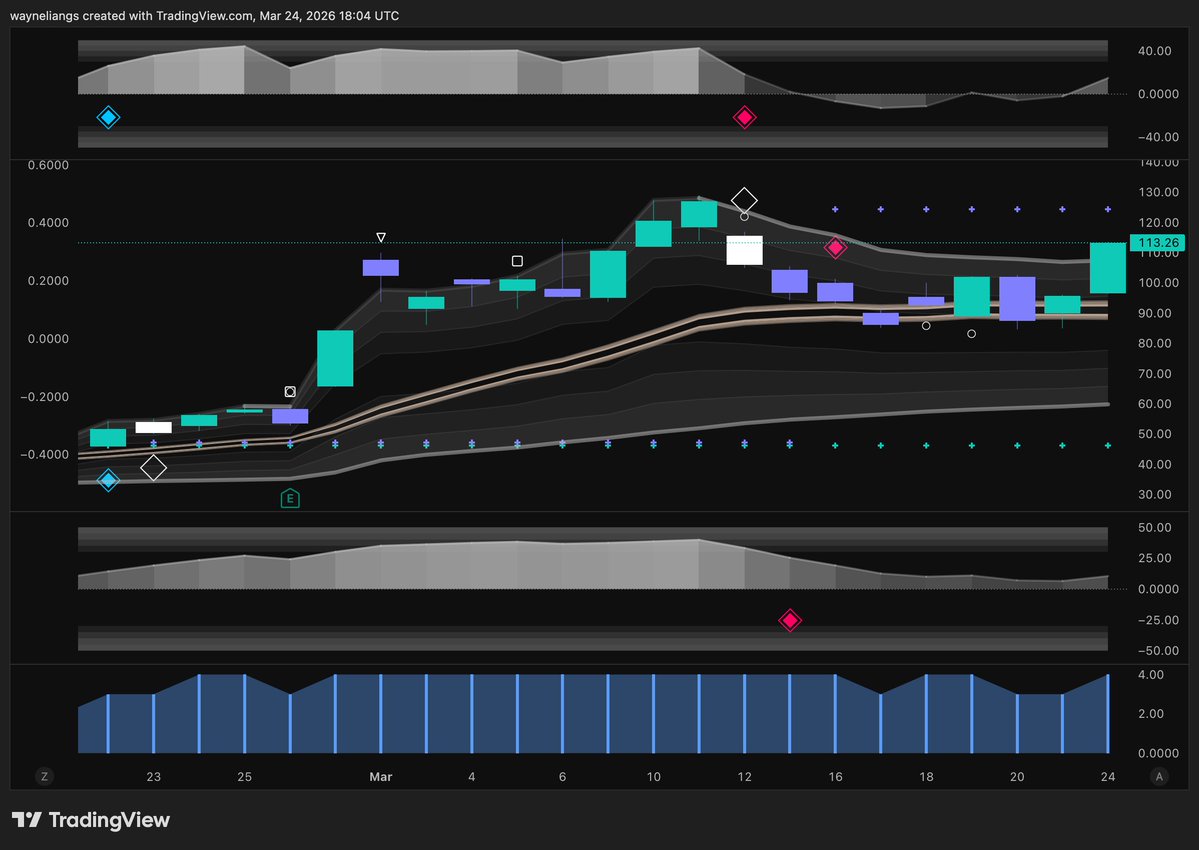Click the '60.00' price scale value
The image size is (1199, 850).
click(1155, 404)
